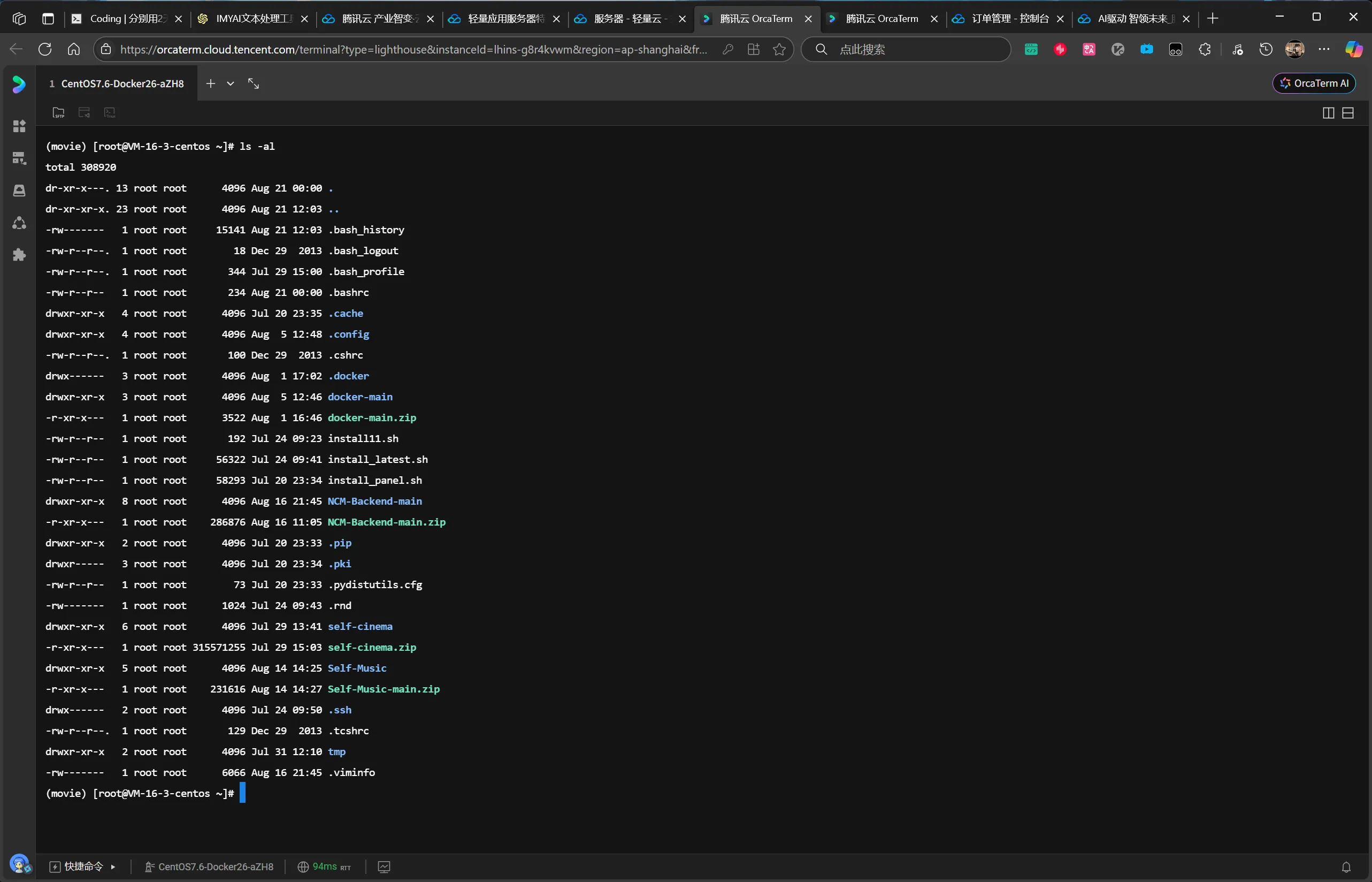Open the performance monitor chart icon

pos(384,866)
